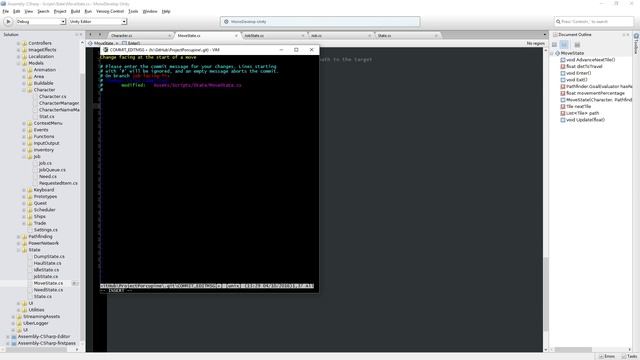Click the Keyboard folder icon
The height and width of the screenshot is (360, 640).
(29, 190)
